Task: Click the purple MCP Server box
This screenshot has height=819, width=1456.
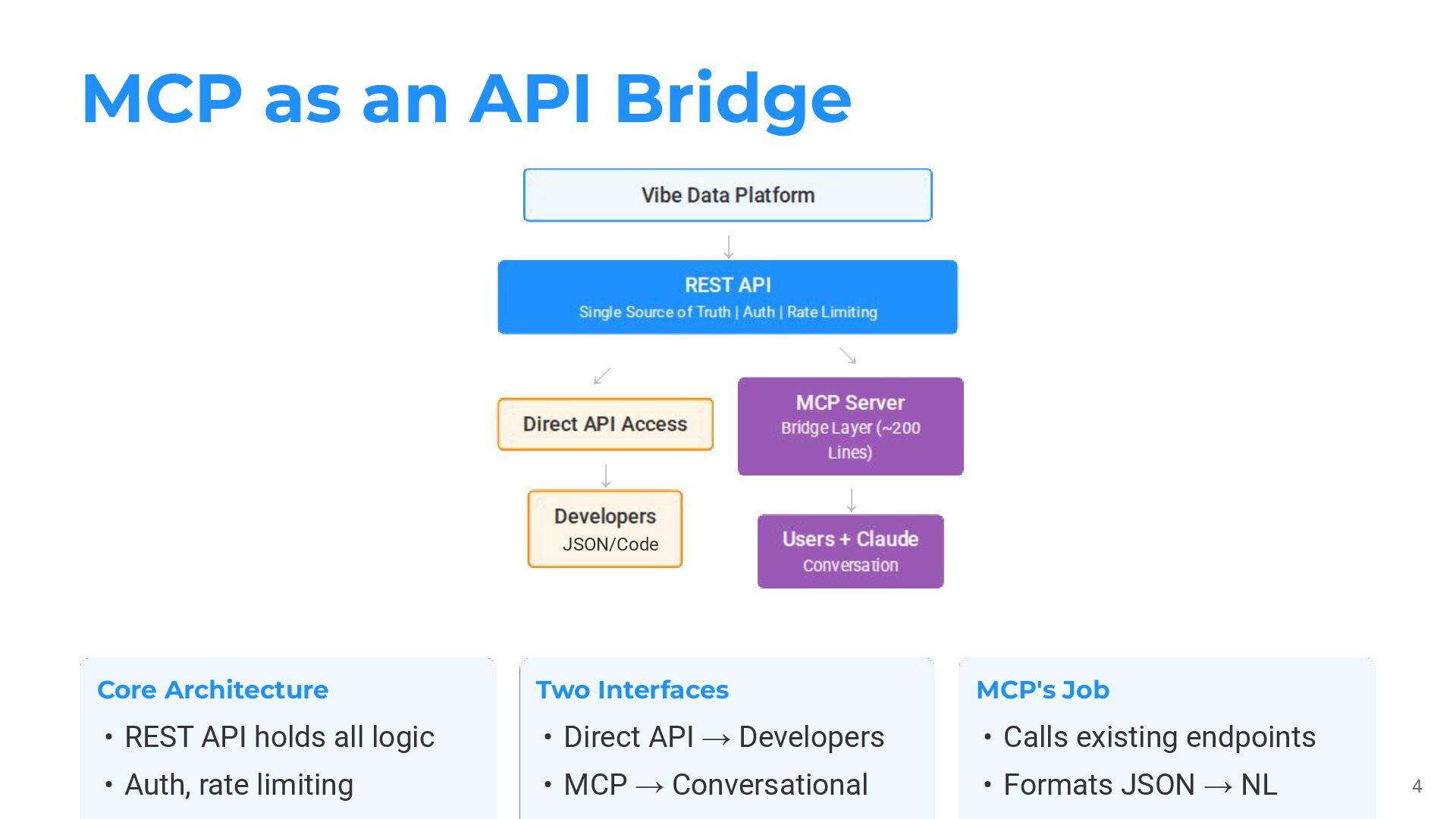Action: [x=850, y=426]
